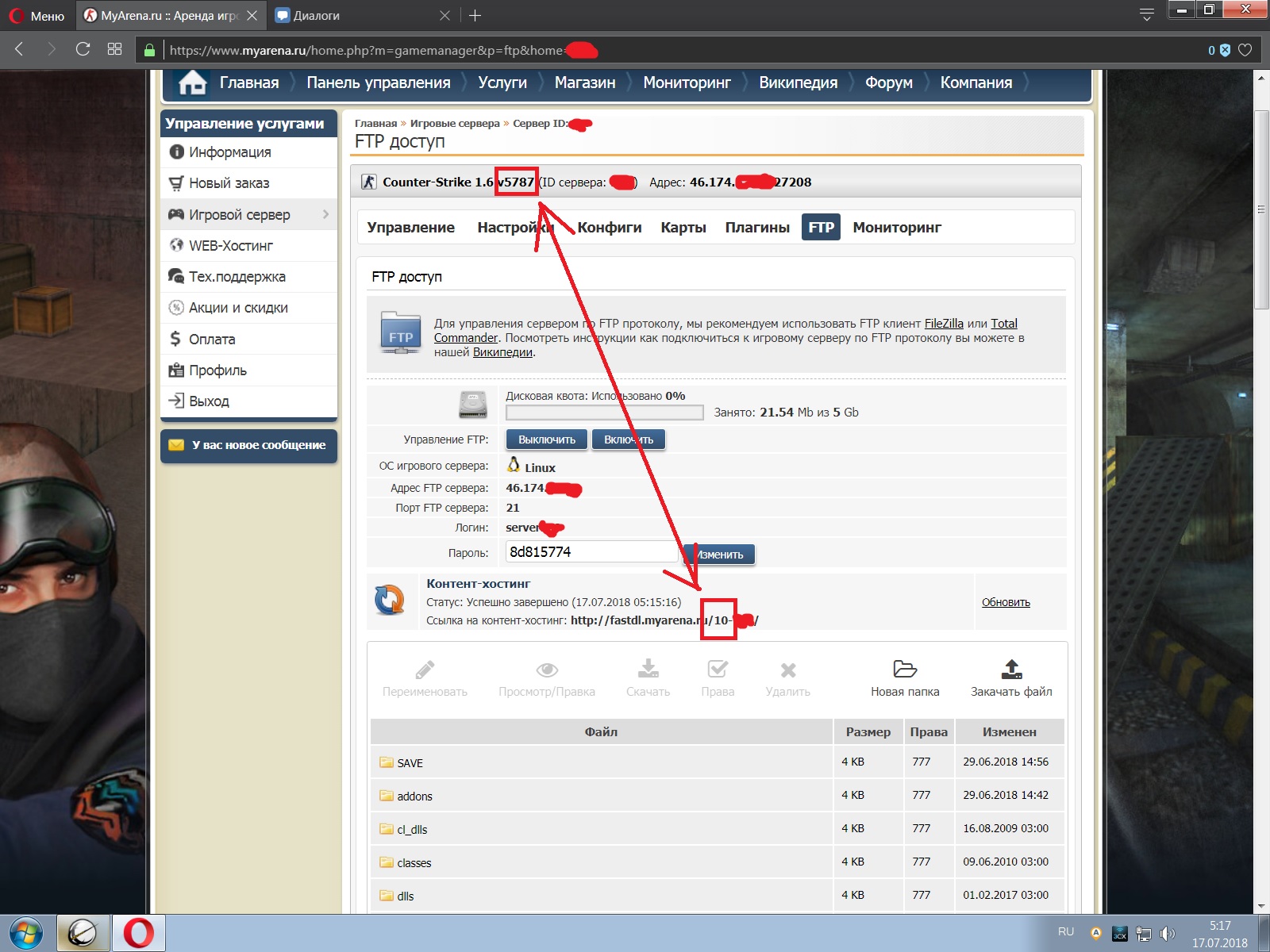The height and width of the screenshot is (952, 1270).
Task: Click the Выключить FTP button
Action: pos(547,440)
